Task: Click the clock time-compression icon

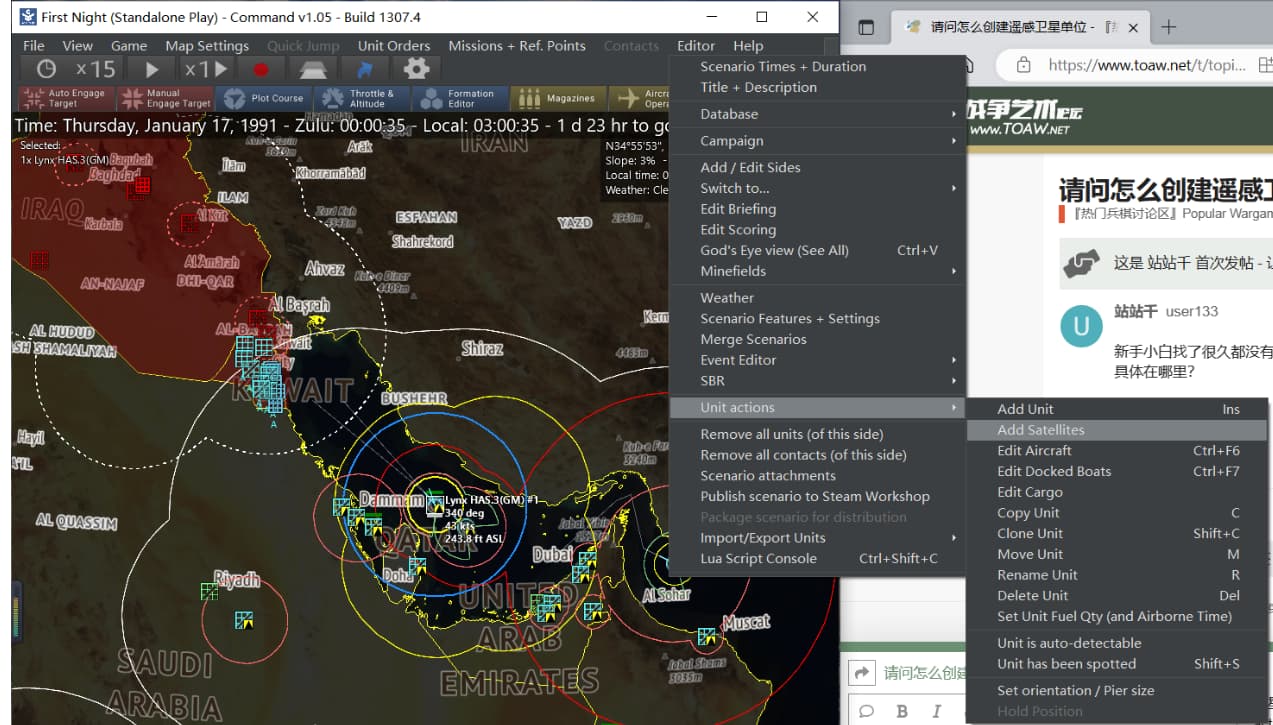Action: (46, 69)
